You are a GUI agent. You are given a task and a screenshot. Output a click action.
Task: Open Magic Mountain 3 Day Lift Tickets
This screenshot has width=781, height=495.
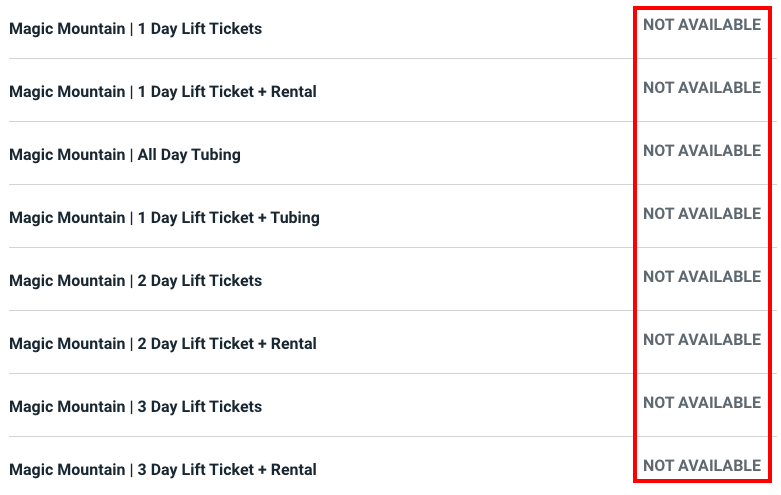tap(135, 407)
